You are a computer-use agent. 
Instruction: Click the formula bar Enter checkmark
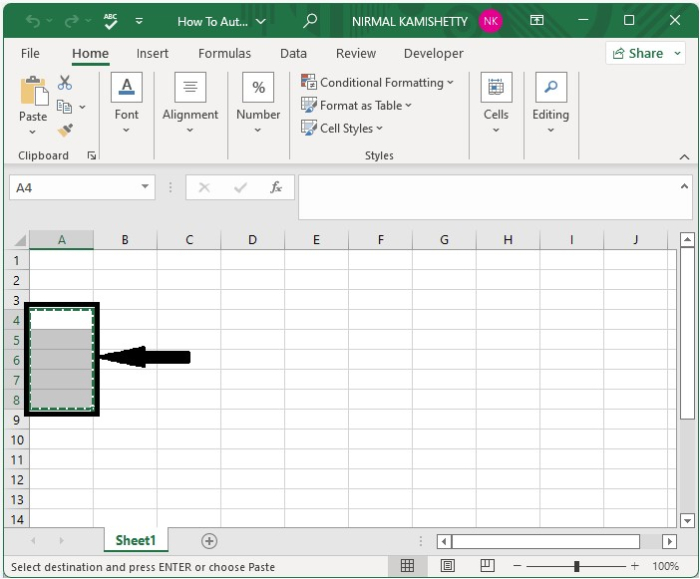(240, 187)
